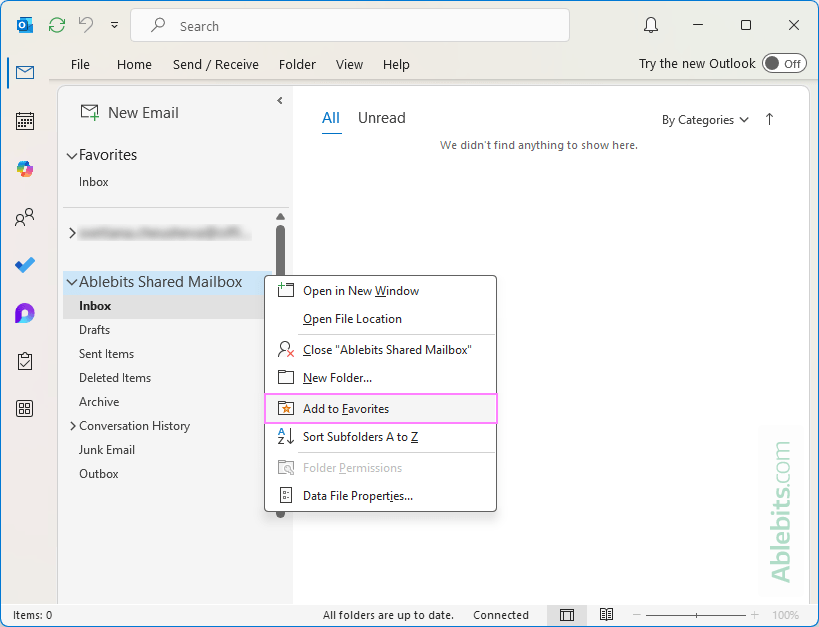Viewport: 819px width, 627px height.
Task: Choose Open in New Window
Action: (x=380, y=291)
